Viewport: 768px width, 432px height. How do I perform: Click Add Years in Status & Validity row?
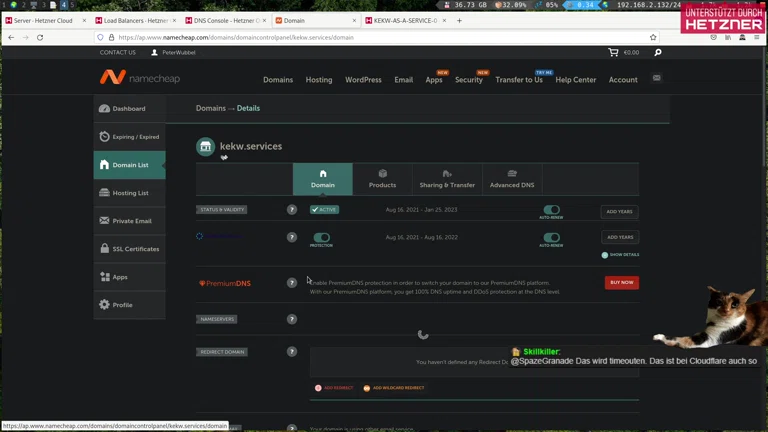tap(620, 212)
